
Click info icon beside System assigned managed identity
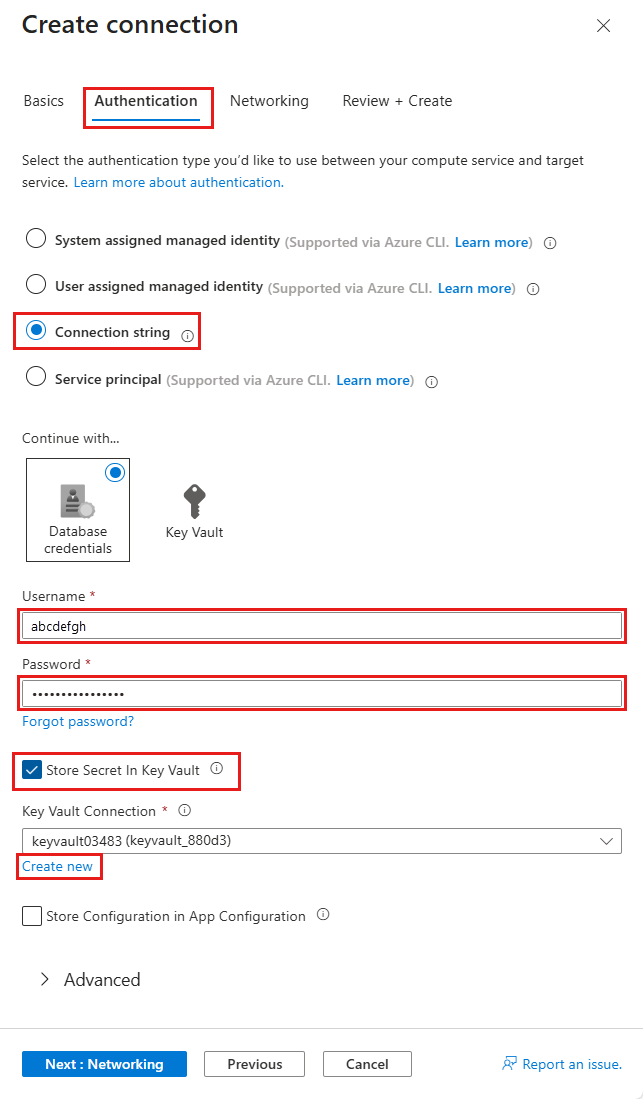(550, 243)
